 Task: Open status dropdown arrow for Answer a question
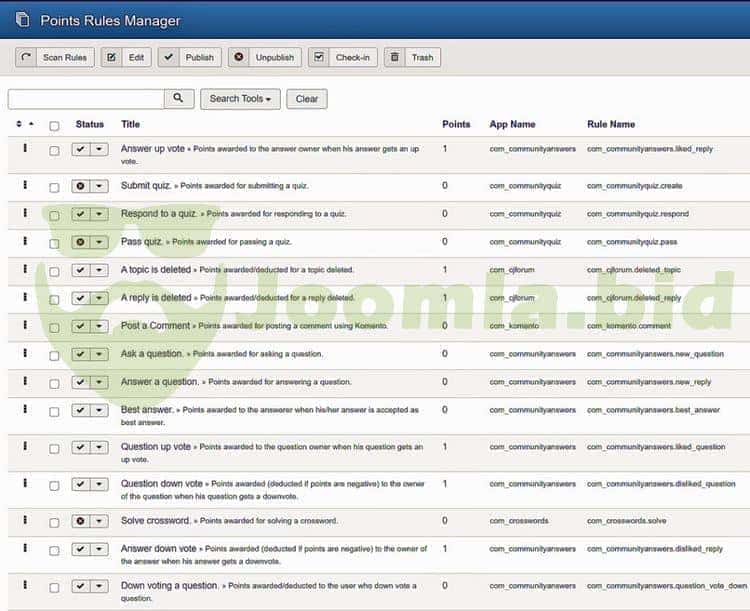click(99, 382)
